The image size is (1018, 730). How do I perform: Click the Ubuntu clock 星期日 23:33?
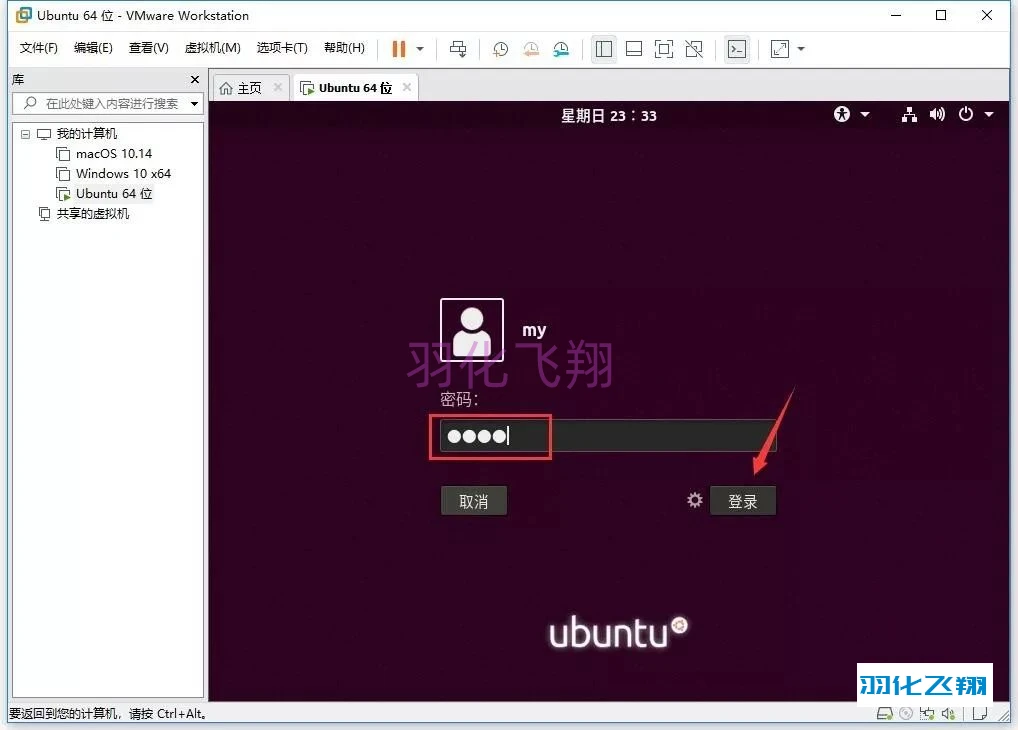pos(609,116)
